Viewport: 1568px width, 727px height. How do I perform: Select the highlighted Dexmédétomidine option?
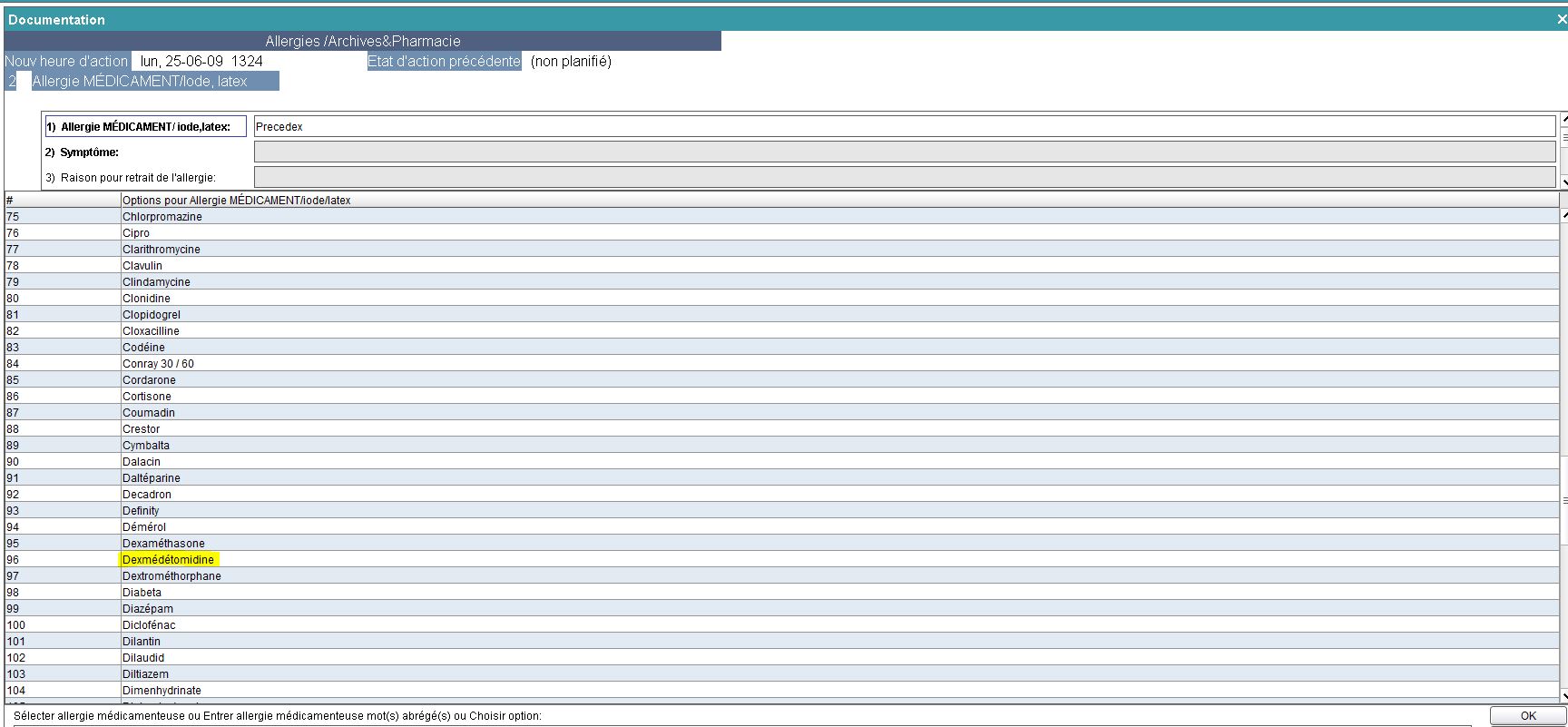point(169,560)
